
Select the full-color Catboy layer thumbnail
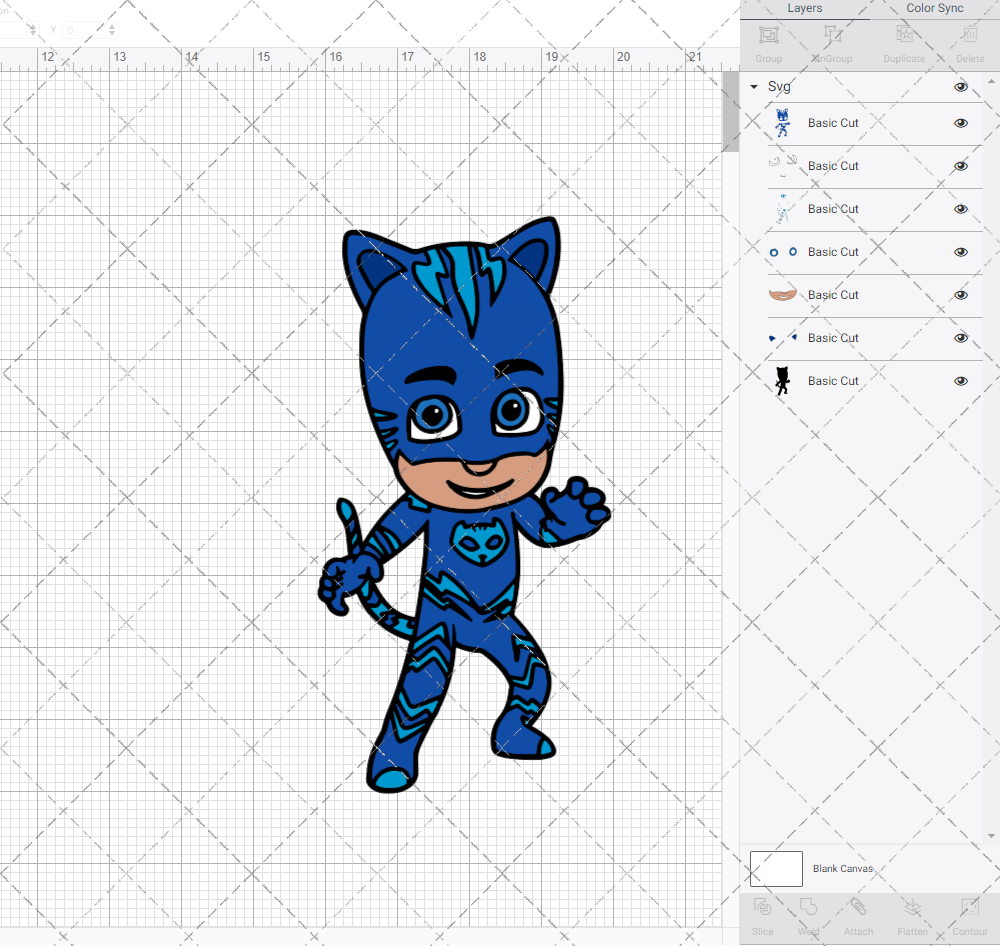tap(783, 123)
